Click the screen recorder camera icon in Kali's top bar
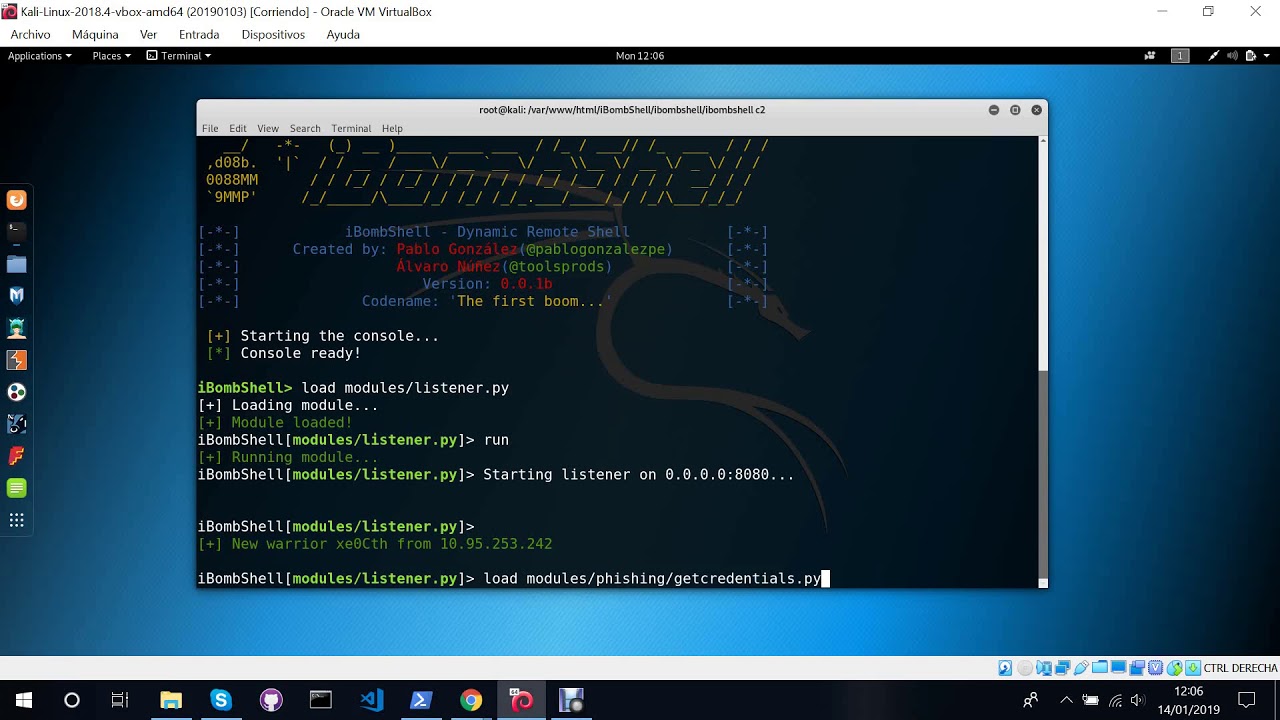This screenshot has width=1280, height=720. point(1150,56)
